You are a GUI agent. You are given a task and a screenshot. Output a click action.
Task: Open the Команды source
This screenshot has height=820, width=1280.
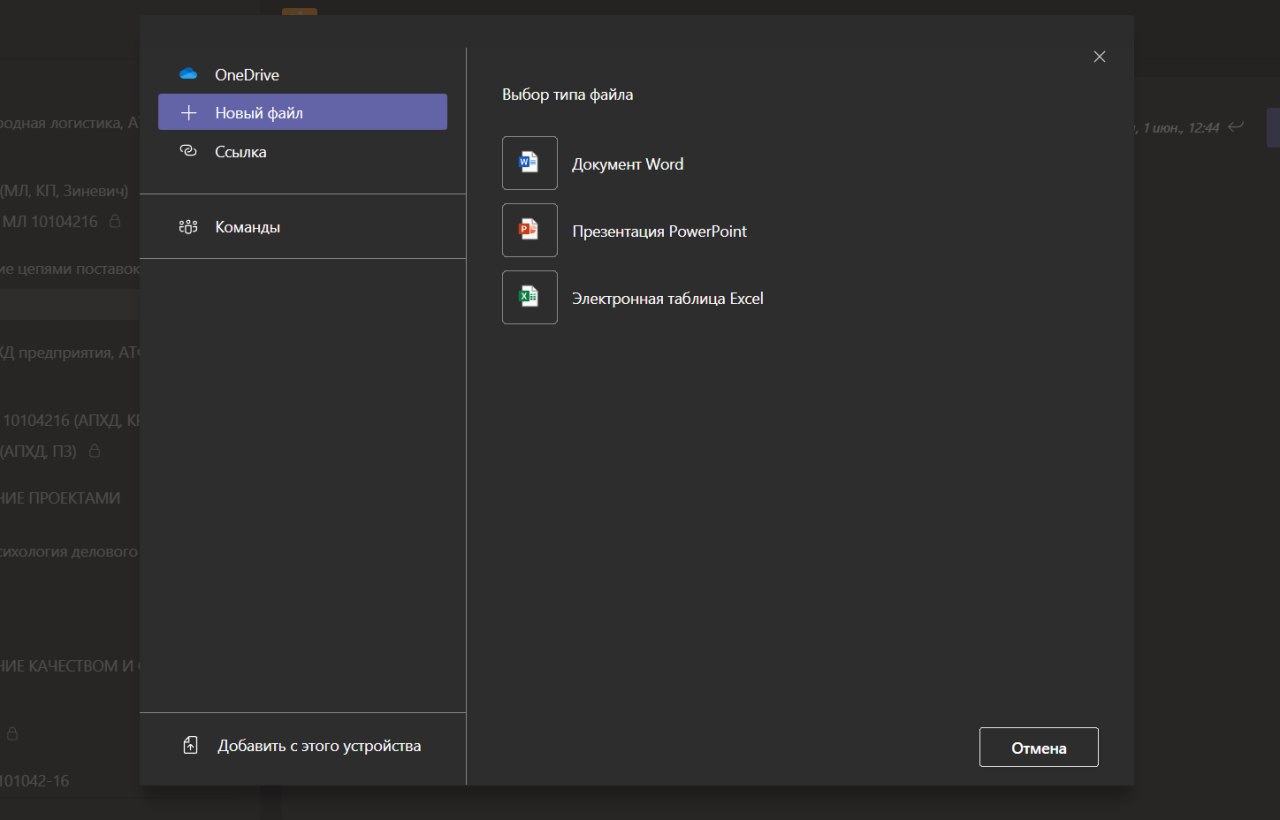(302, 227)
